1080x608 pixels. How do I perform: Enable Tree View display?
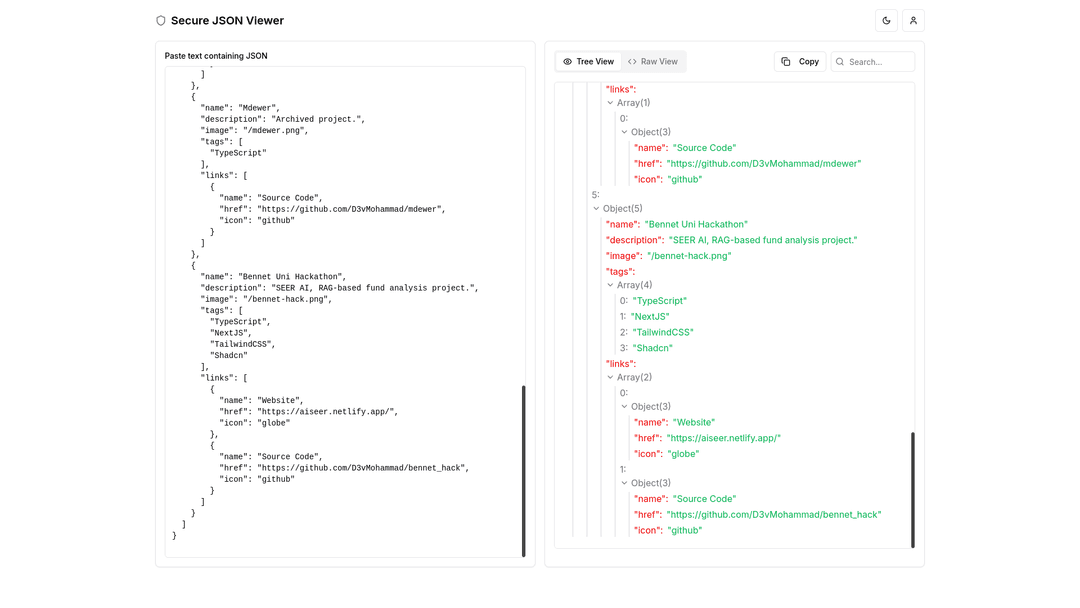click(x=588, y=61)
